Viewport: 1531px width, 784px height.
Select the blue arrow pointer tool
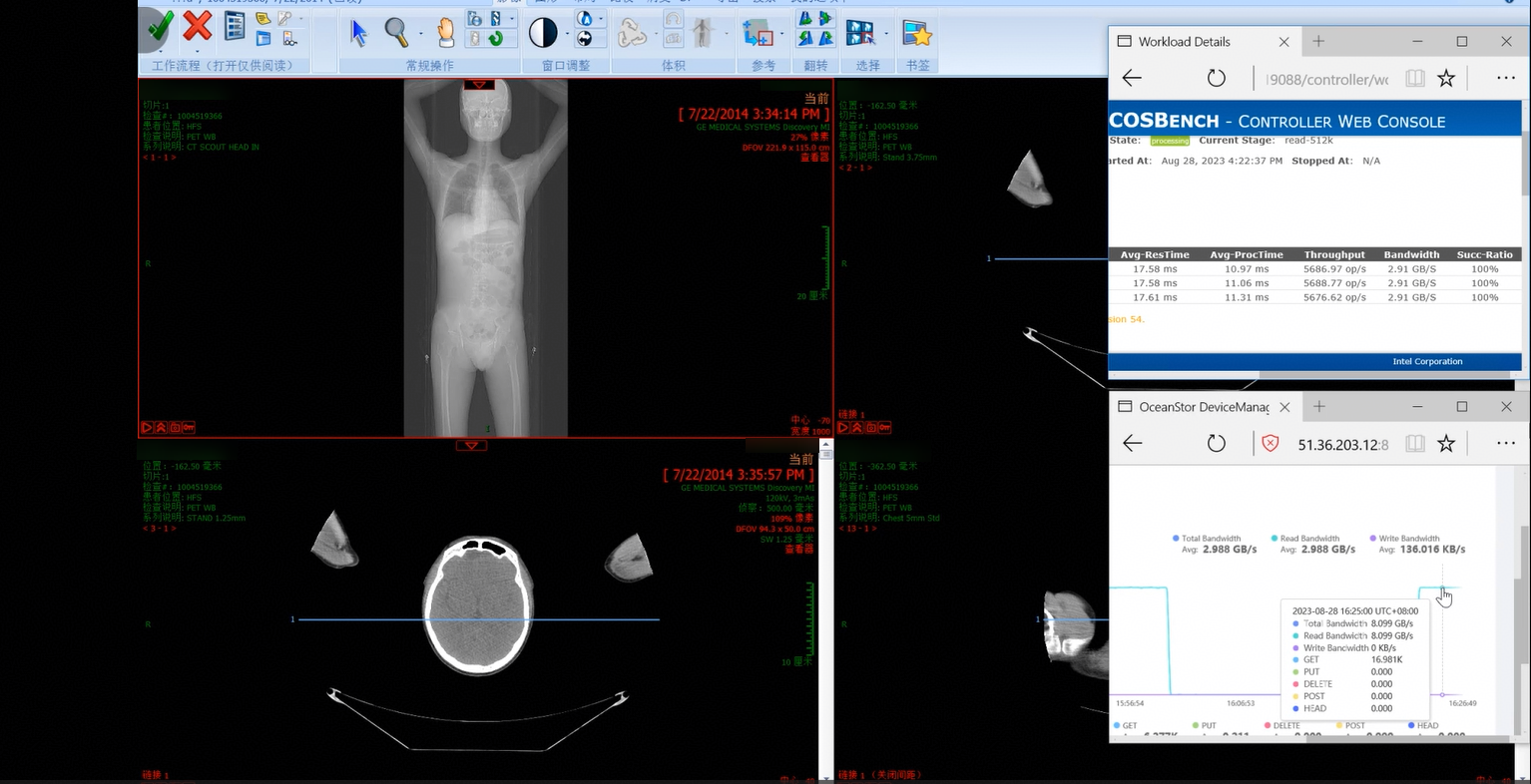[x=359, y=33]
